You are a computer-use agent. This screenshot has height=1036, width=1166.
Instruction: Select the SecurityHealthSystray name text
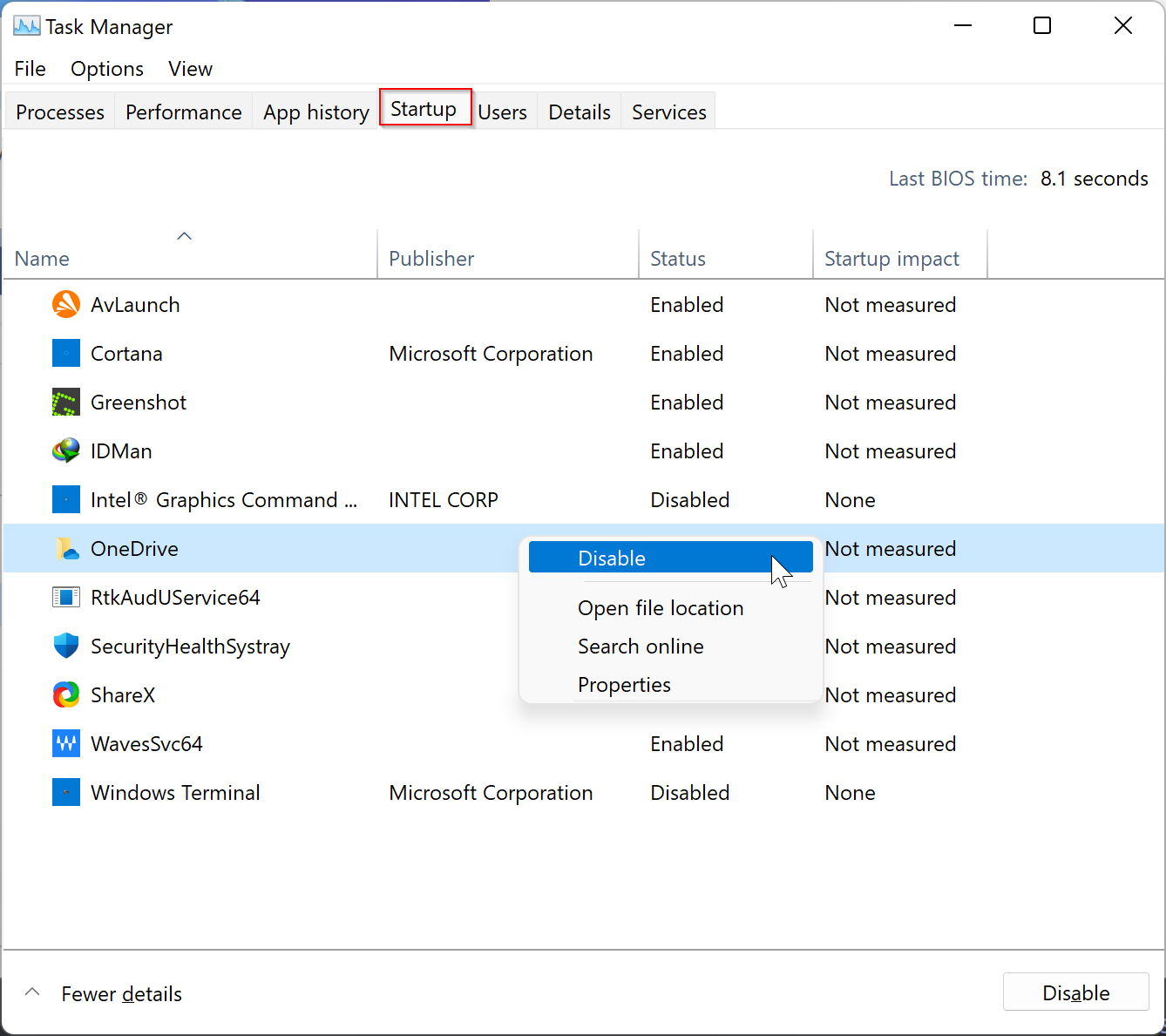pos(190,647)
